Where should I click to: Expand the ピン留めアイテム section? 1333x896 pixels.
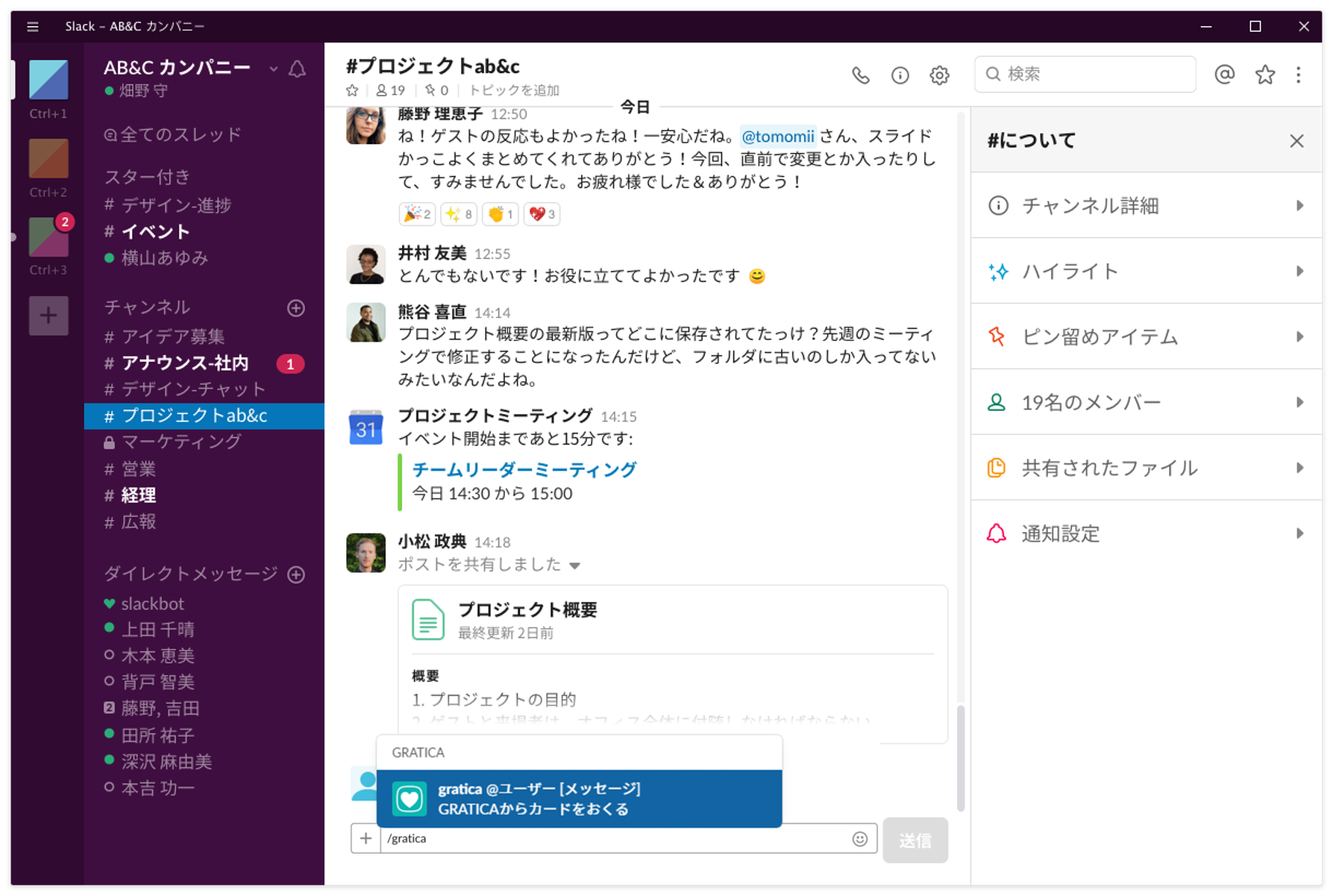(1146, 337)
